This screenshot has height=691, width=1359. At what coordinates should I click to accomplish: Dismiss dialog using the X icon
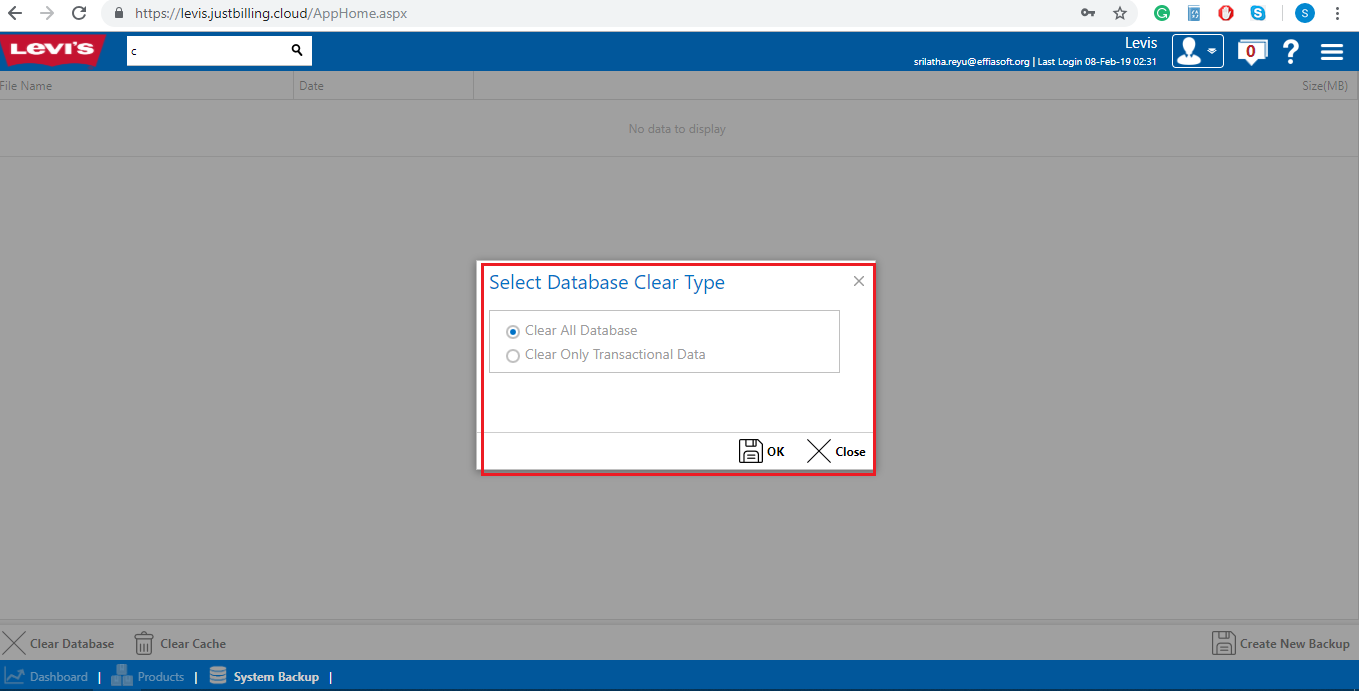coord(858,281)
